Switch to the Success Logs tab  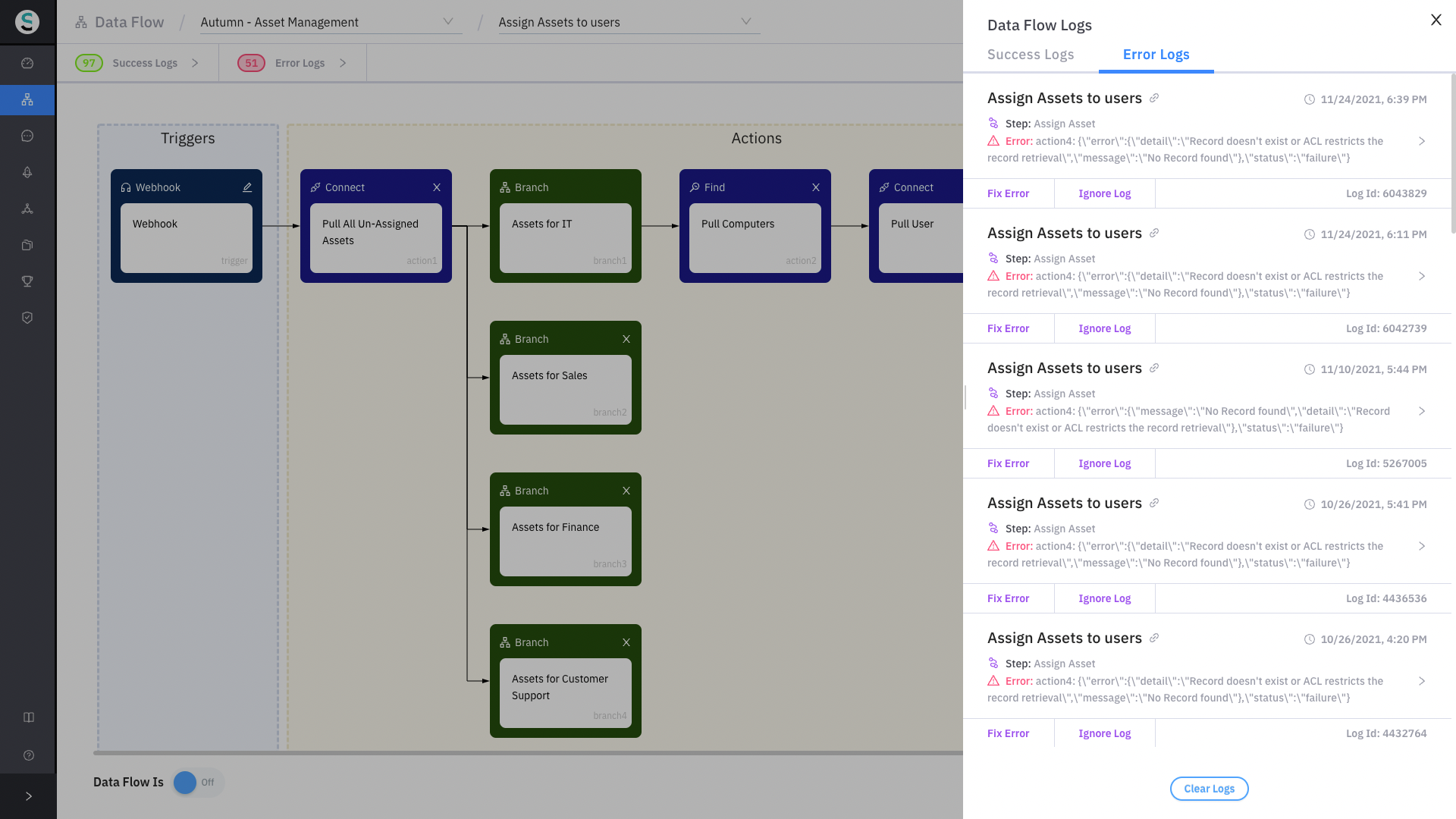(x=1031, y=55)
